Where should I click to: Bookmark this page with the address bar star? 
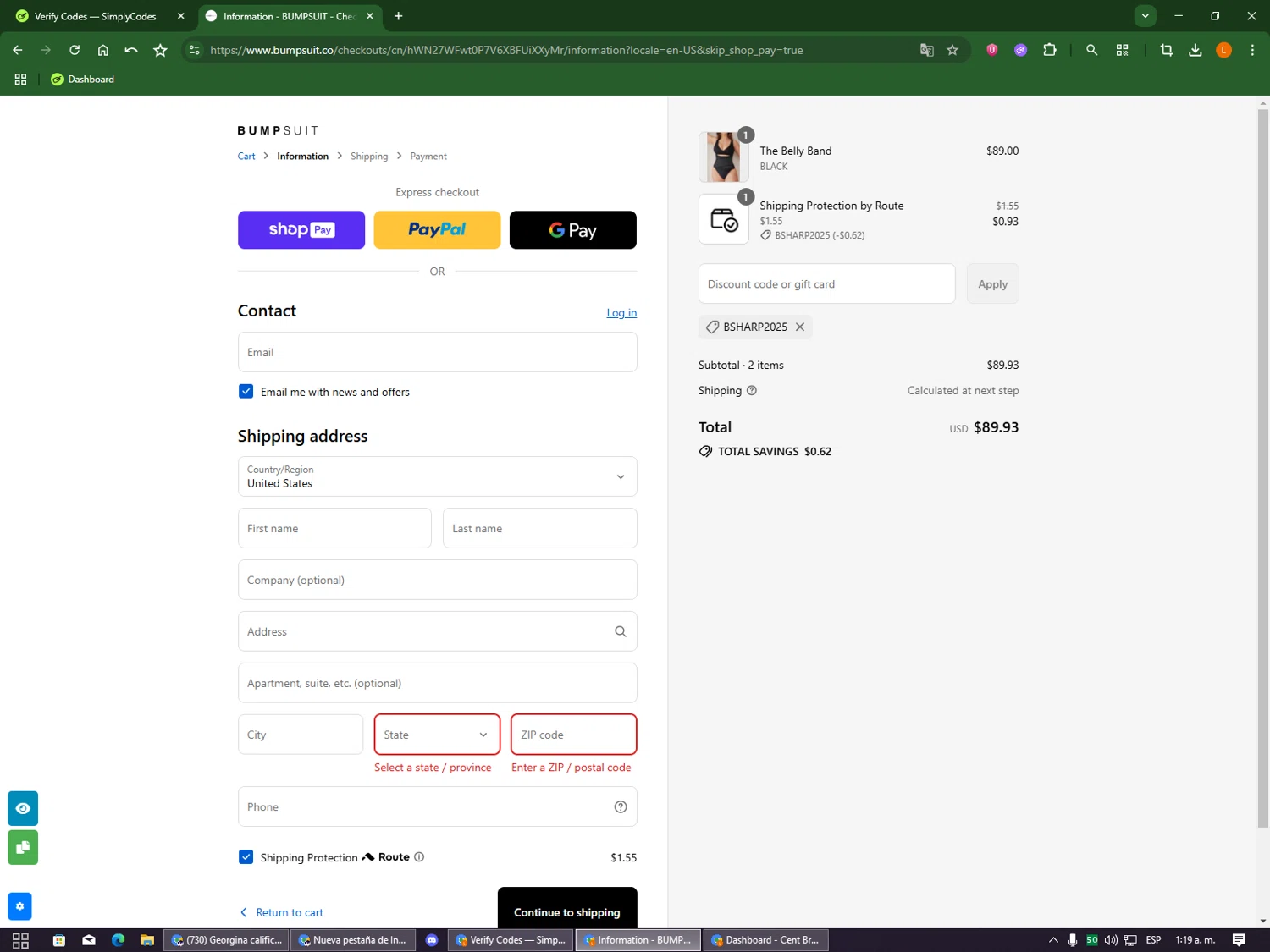click(x=952, y=50)
